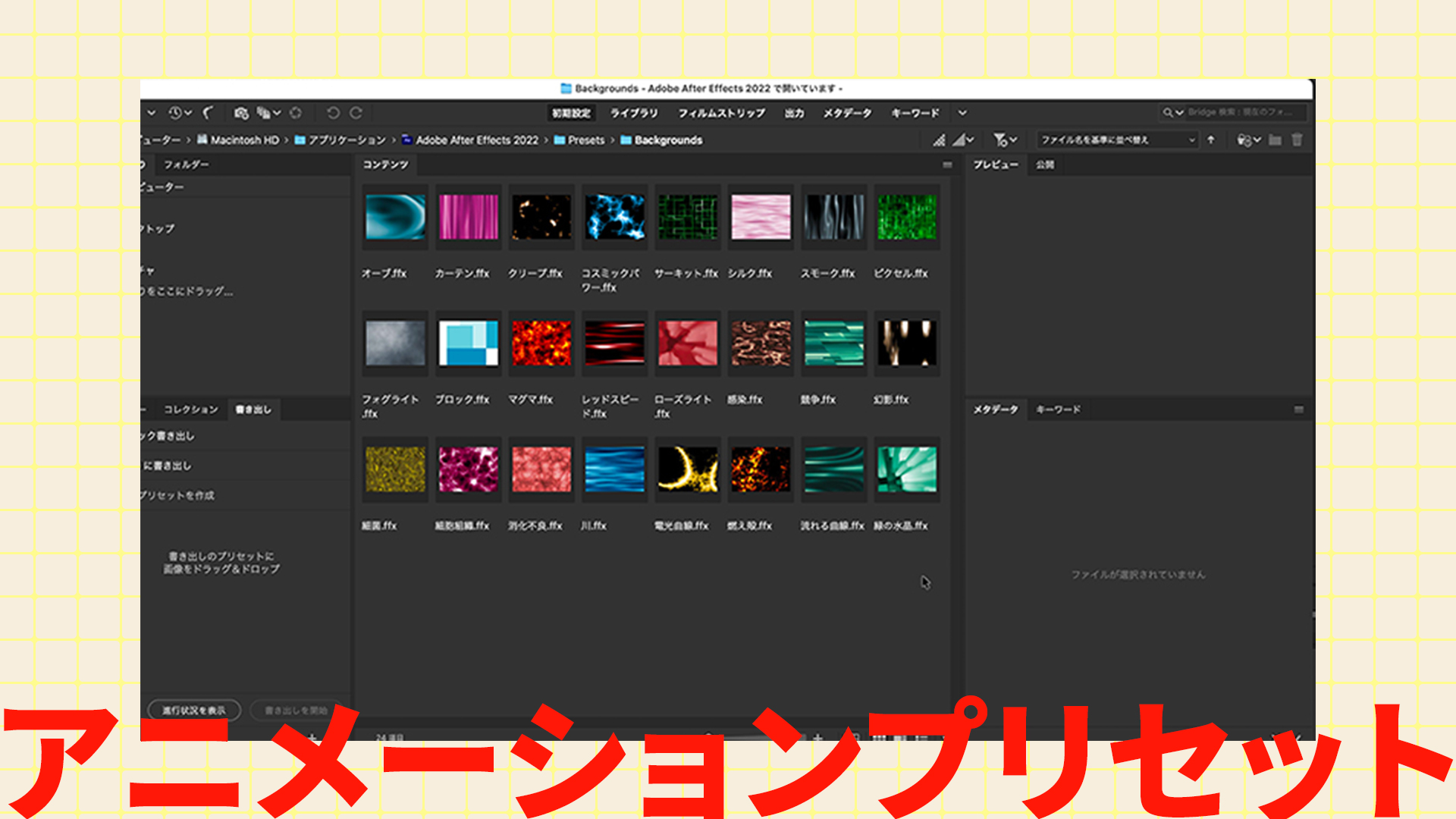The height and width of the screenshot is (819, 1456).
Task: Click the ascending sort order arrow icon
Action: point(1211,140)
